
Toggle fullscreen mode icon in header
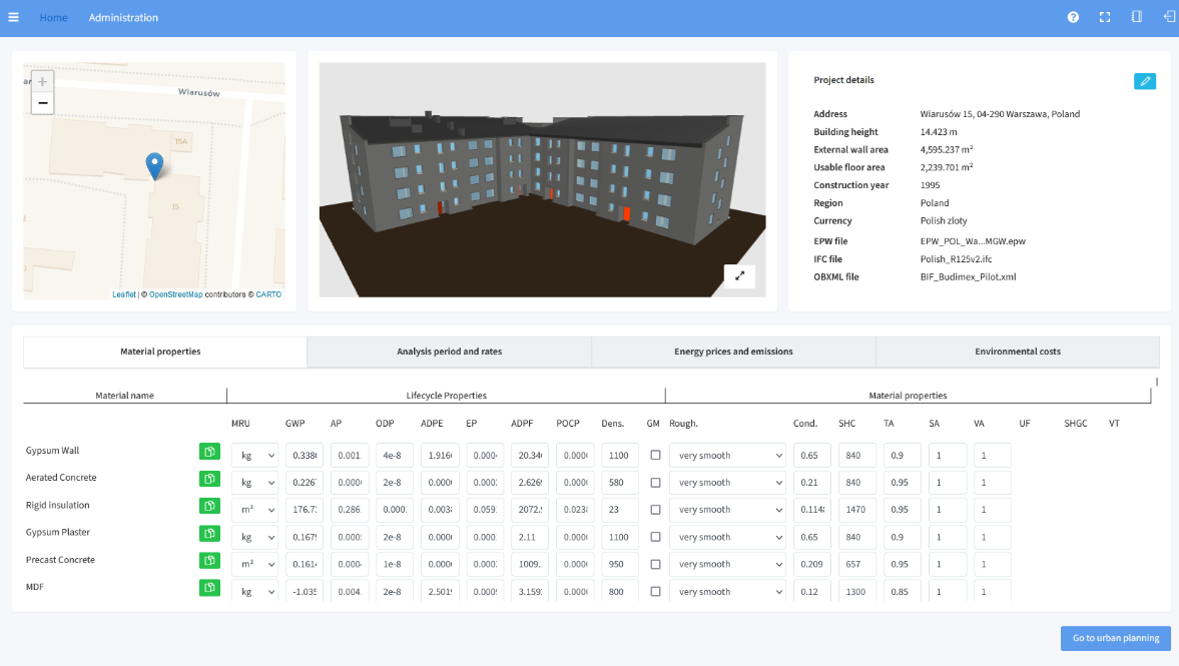click(x=1105, y=17)
